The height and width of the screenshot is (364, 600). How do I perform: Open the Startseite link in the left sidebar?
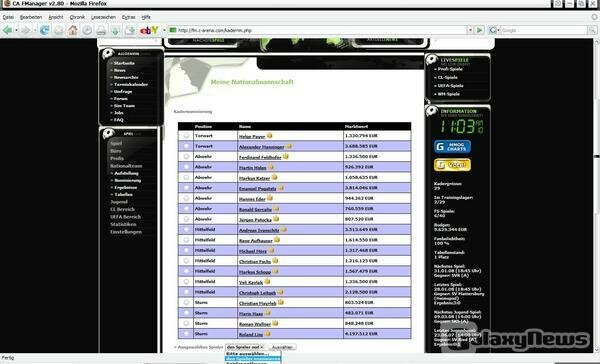click(x=124, y=63)
